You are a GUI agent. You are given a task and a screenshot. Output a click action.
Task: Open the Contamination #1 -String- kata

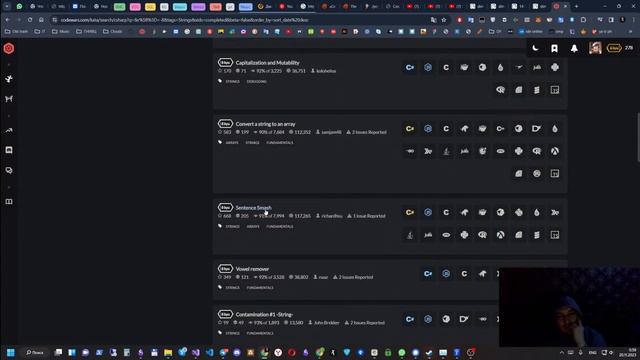264,315
